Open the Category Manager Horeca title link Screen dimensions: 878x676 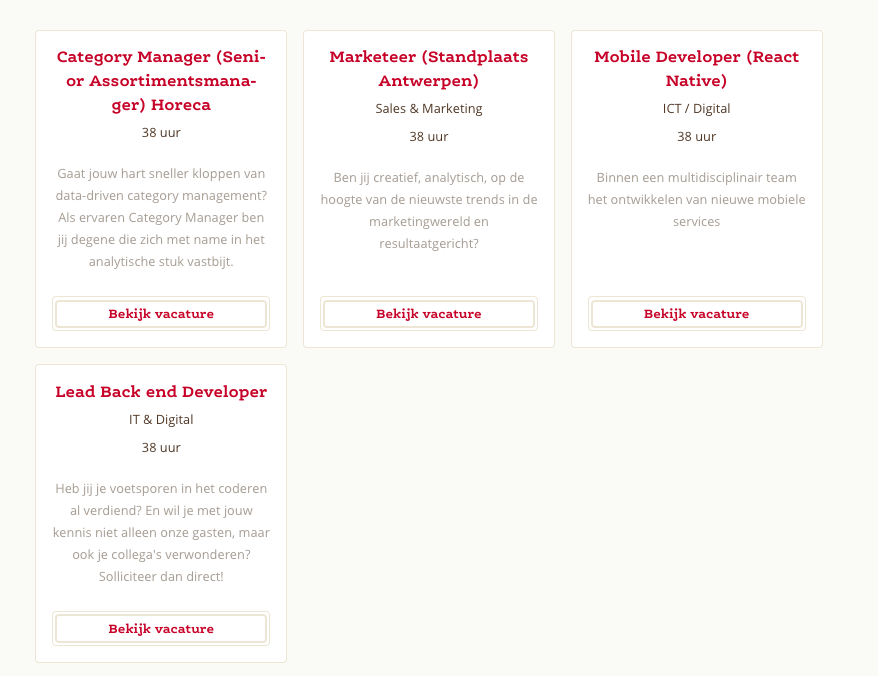pos(161,81)
